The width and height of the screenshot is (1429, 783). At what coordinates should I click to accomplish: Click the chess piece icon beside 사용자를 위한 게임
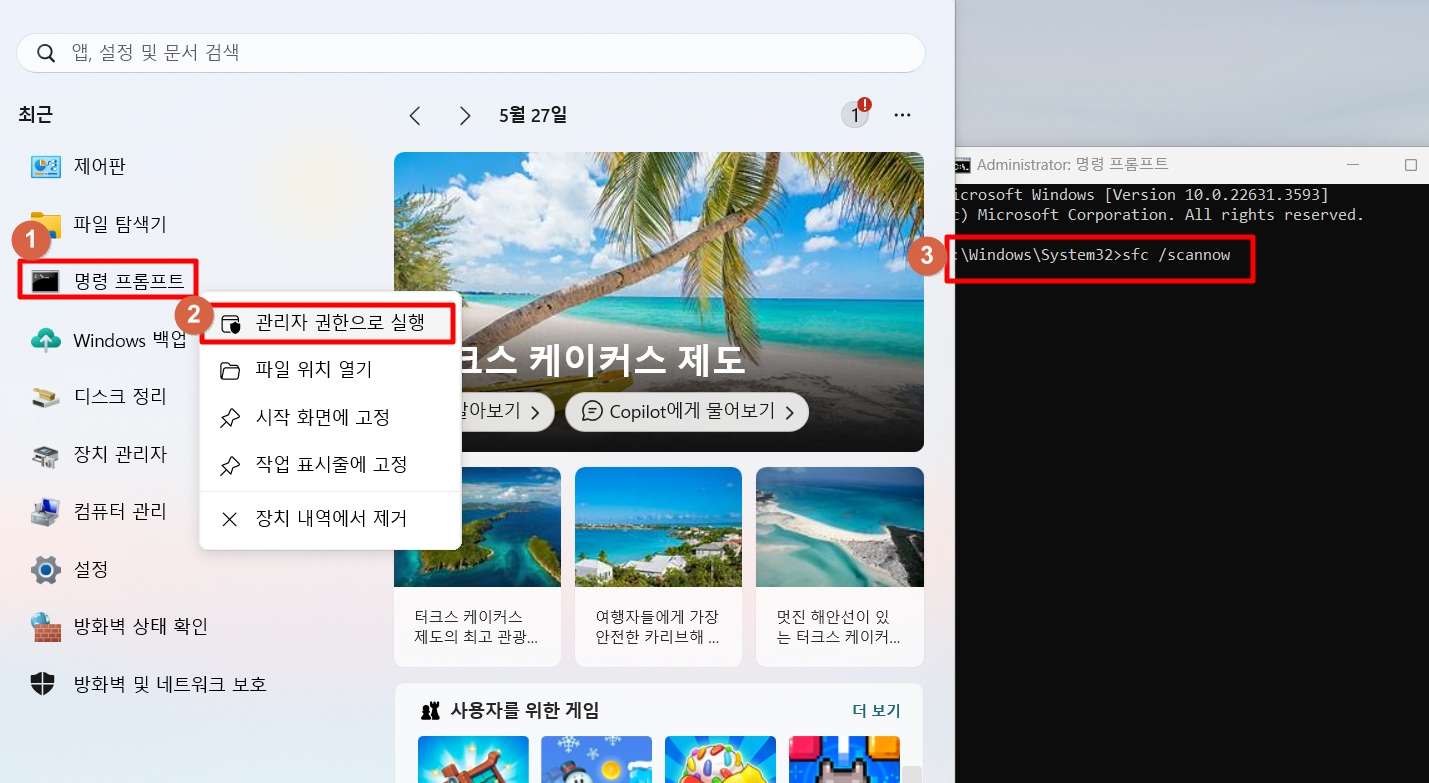tap(430, 711)
